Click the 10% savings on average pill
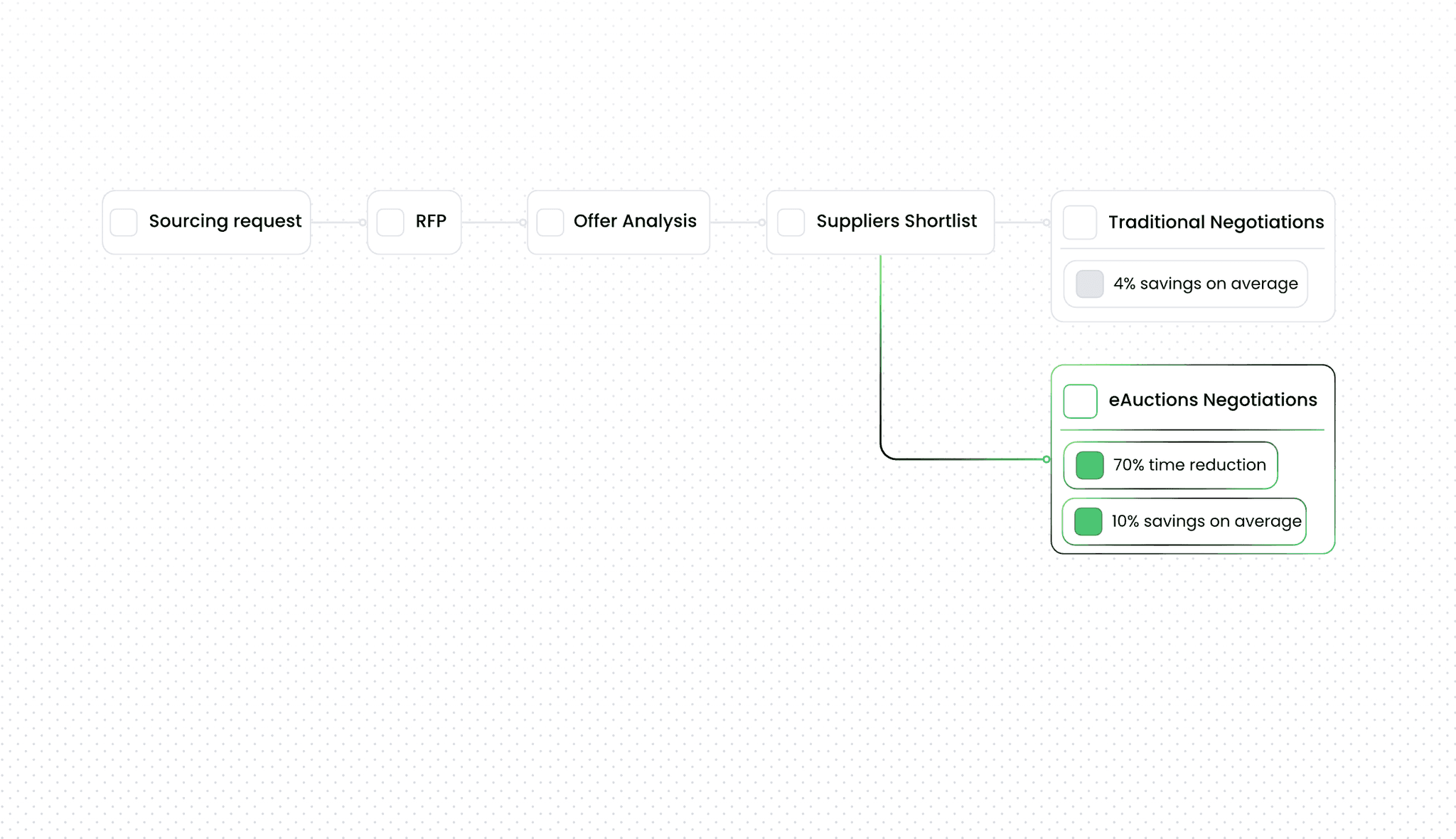The width and height of the screenshot is (1456, 839). [x=1206, y=522]
